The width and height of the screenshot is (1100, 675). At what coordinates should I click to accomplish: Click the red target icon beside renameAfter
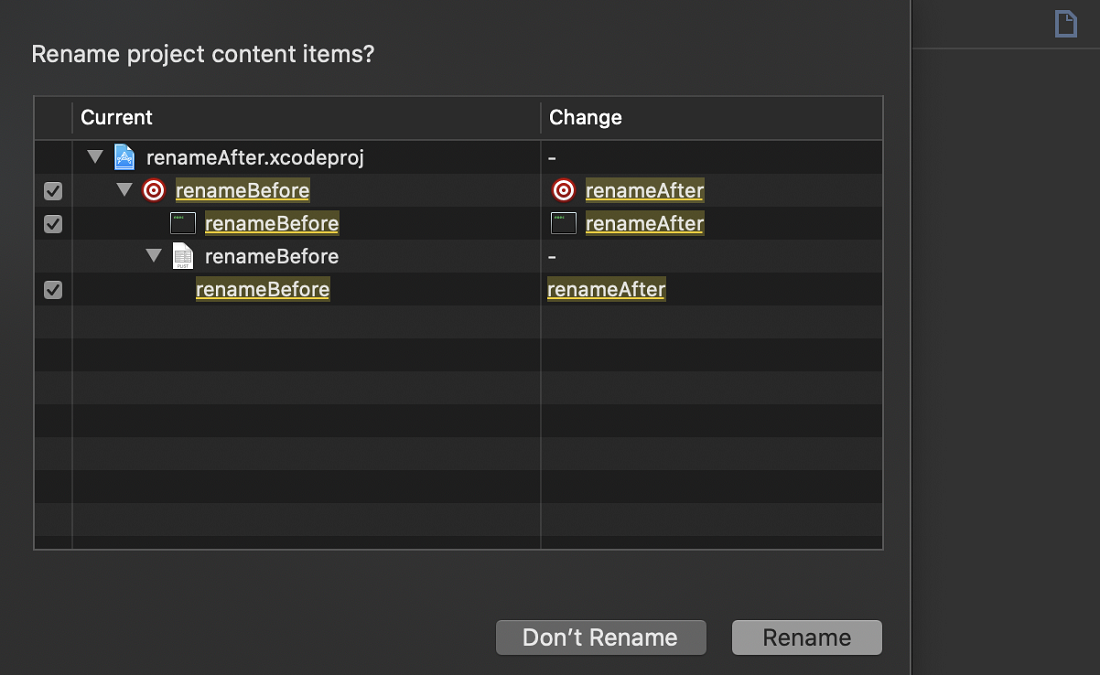pos(563,190)
